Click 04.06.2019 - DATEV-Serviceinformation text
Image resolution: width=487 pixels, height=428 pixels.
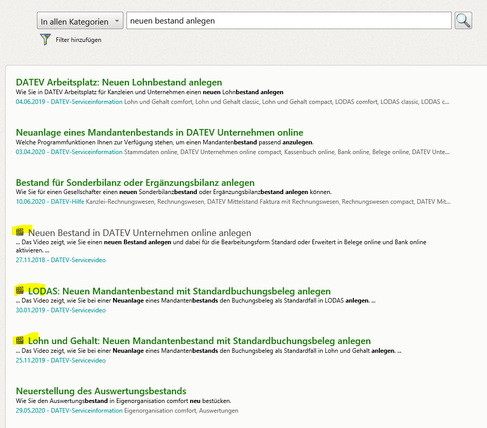[x=69, y=102]
